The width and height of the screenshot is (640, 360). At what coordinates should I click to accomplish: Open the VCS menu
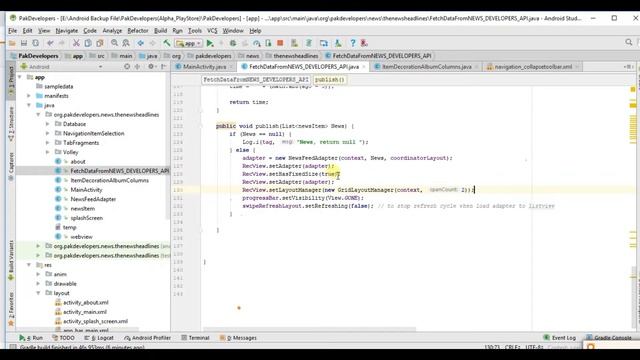click(212, 31)
